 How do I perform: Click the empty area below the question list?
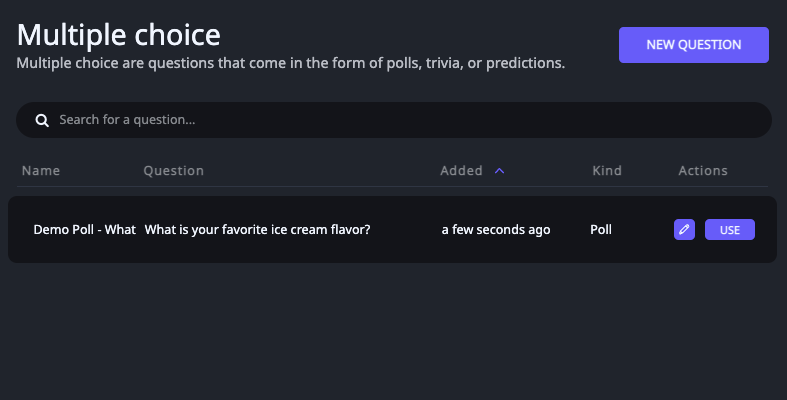click(394, 331)
